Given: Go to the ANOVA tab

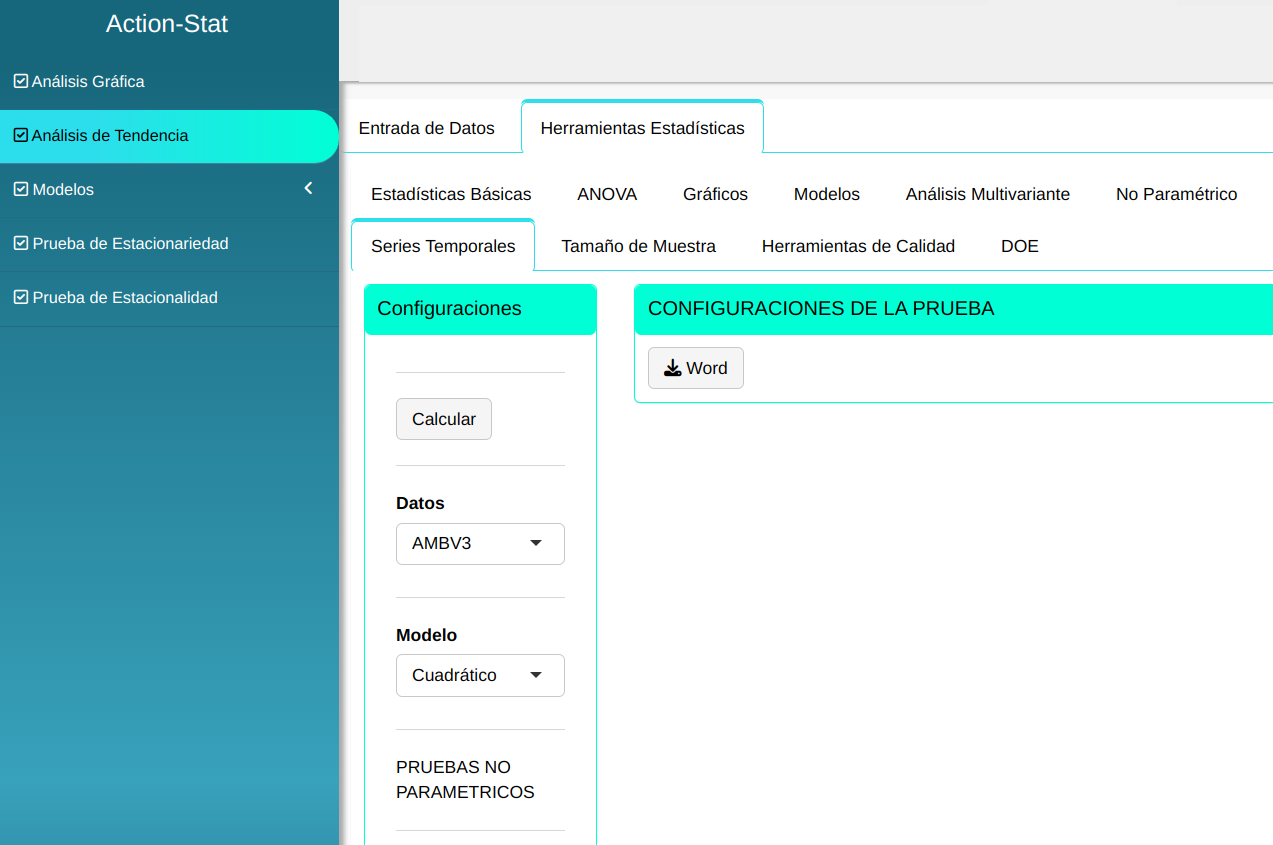Looking at the screenshot, I should (x=607, y=194).
